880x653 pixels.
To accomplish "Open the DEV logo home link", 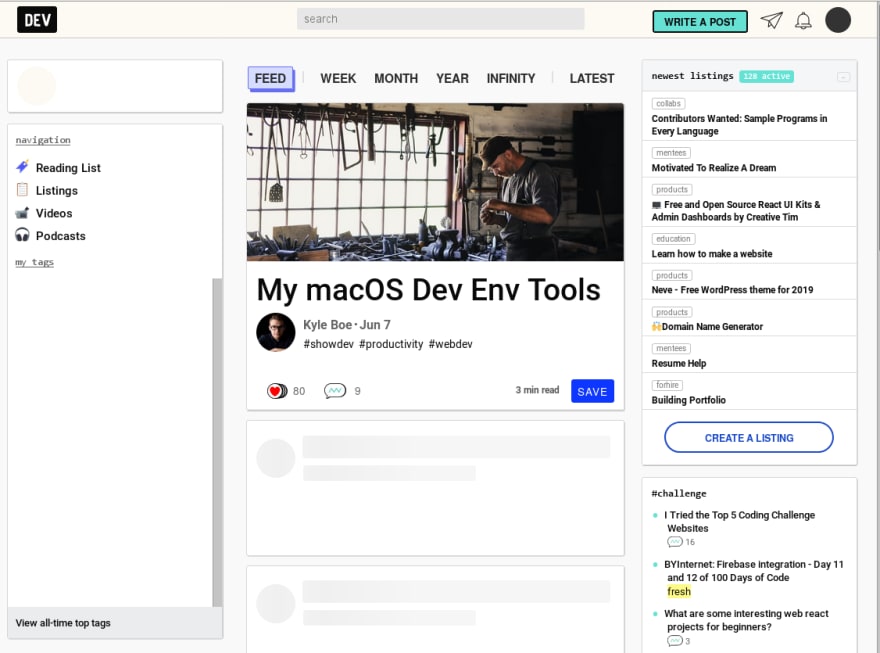I will 37,20.
